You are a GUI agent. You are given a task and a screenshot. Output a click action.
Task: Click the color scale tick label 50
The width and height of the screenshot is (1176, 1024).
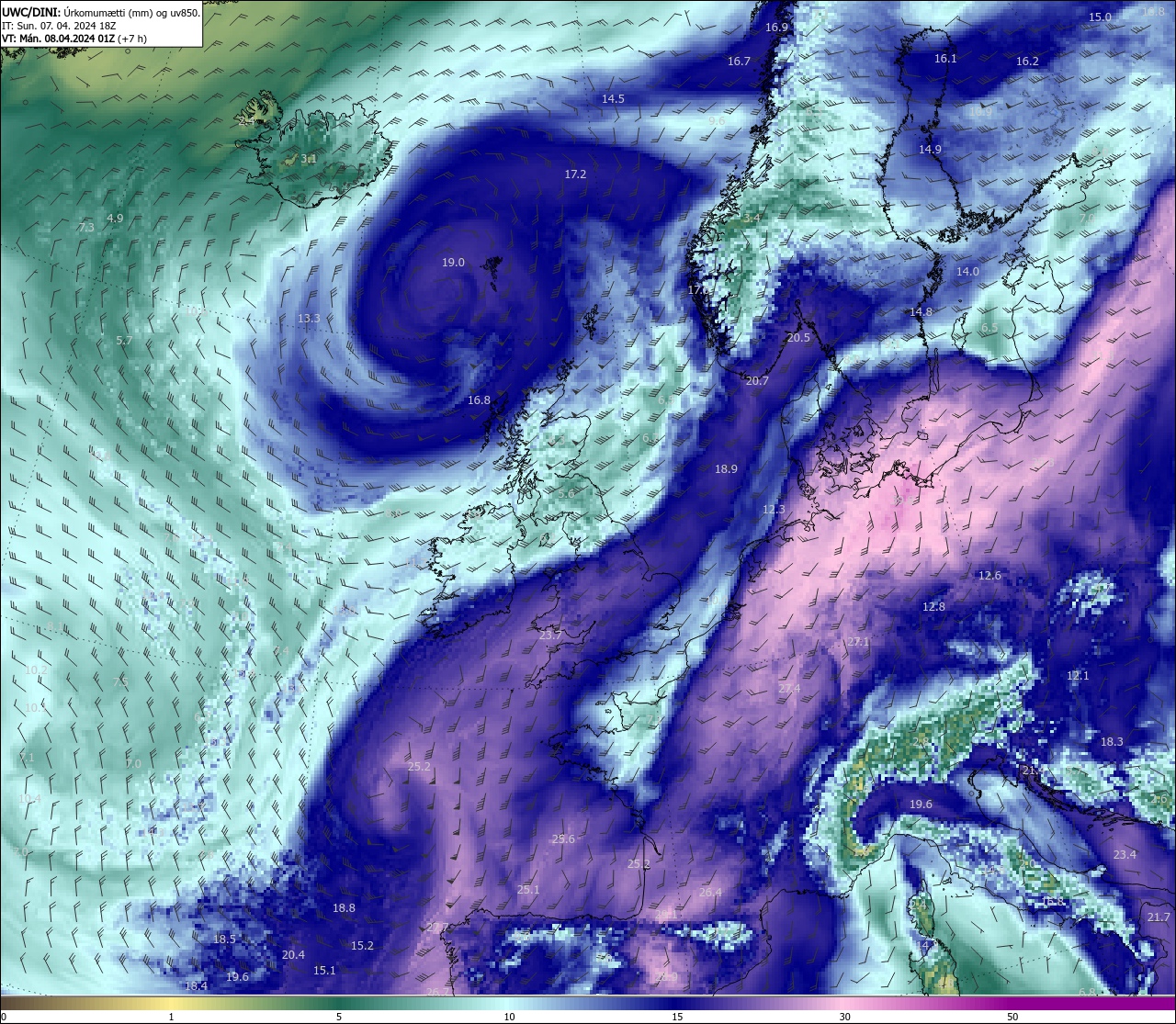pyautogui.click(x=1012, y=1017)
